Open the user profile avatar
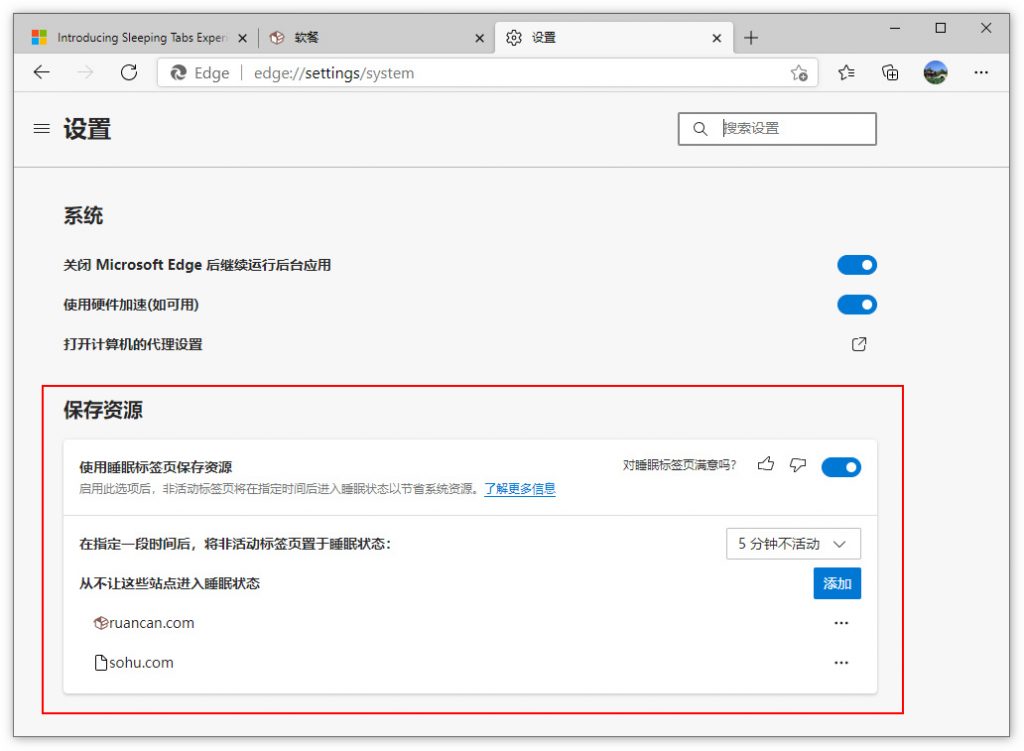 pyautogui.click(x=935, y=72)
